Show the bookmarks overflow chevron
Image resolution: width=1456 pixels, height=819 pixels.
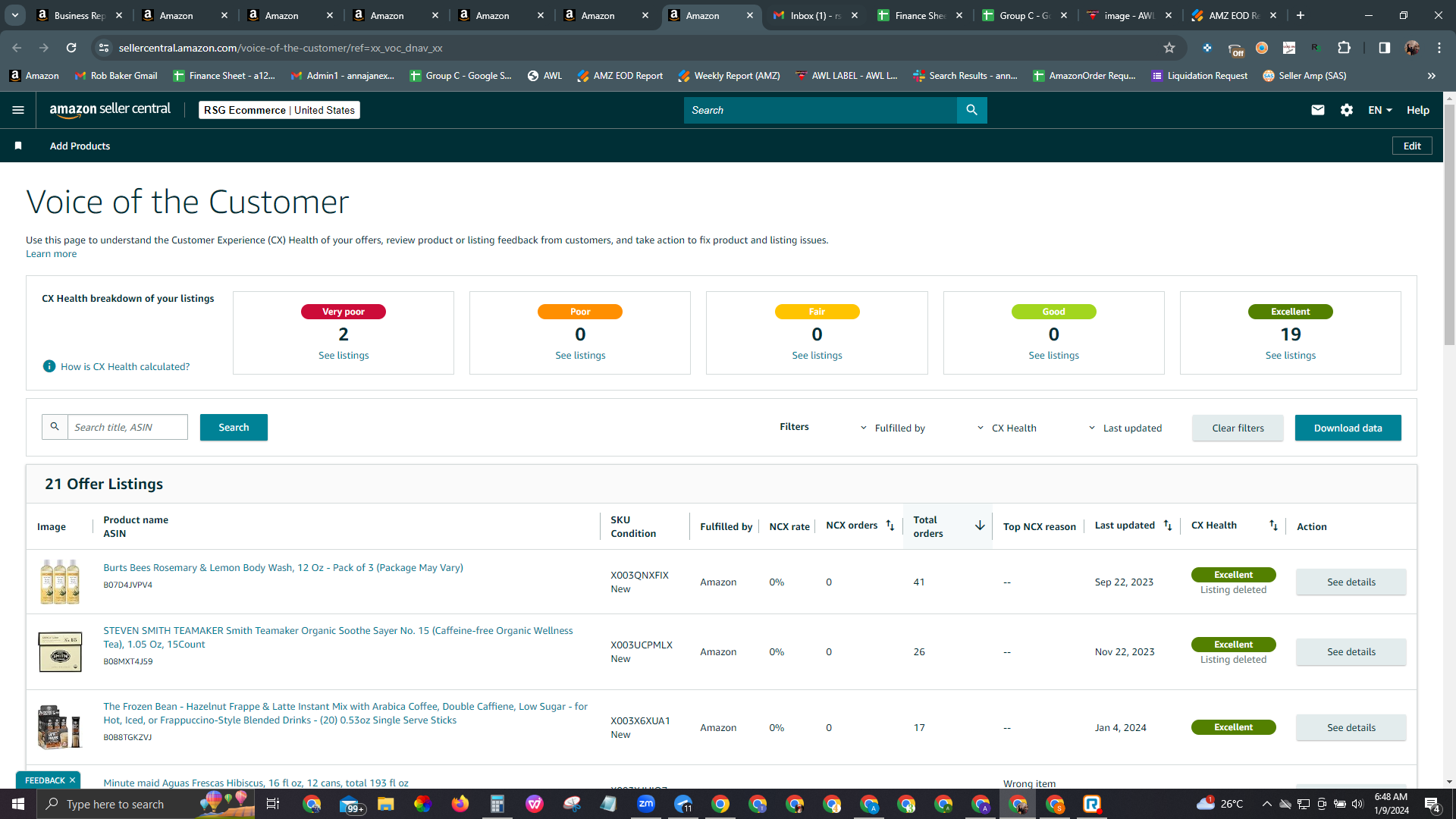1432,76
